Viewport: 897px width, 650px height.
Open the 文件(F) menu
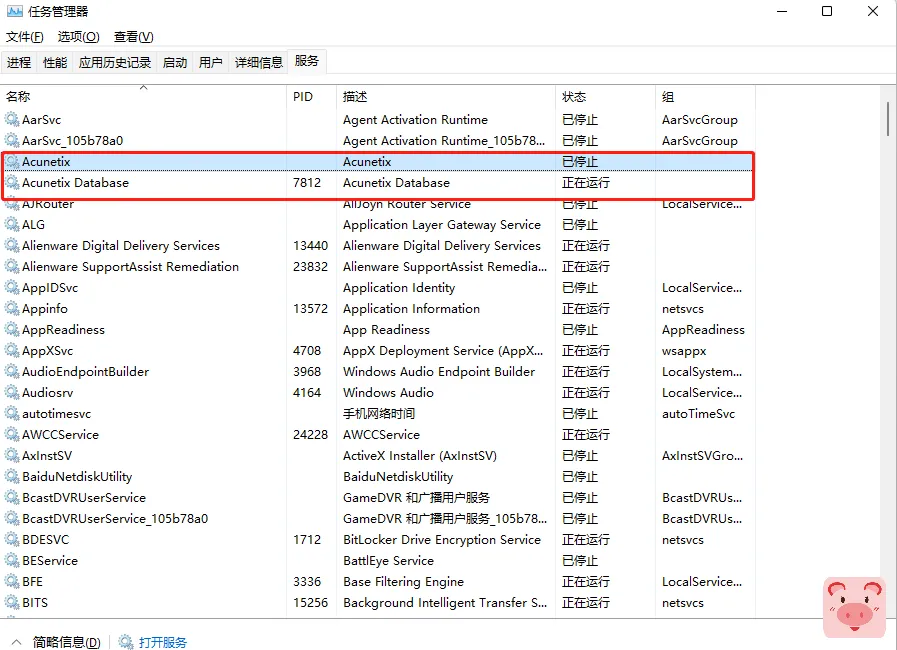tap(25, 37)
